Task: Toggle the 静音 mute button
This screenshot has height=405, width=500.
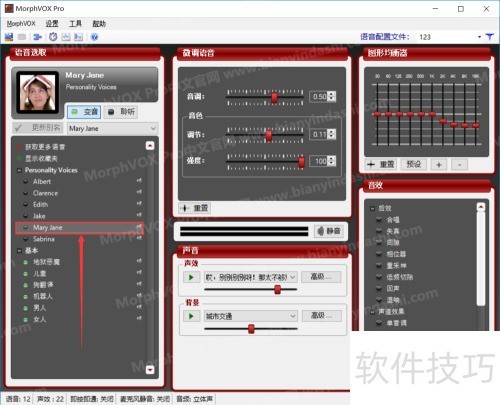Action: tap(329, 231)
